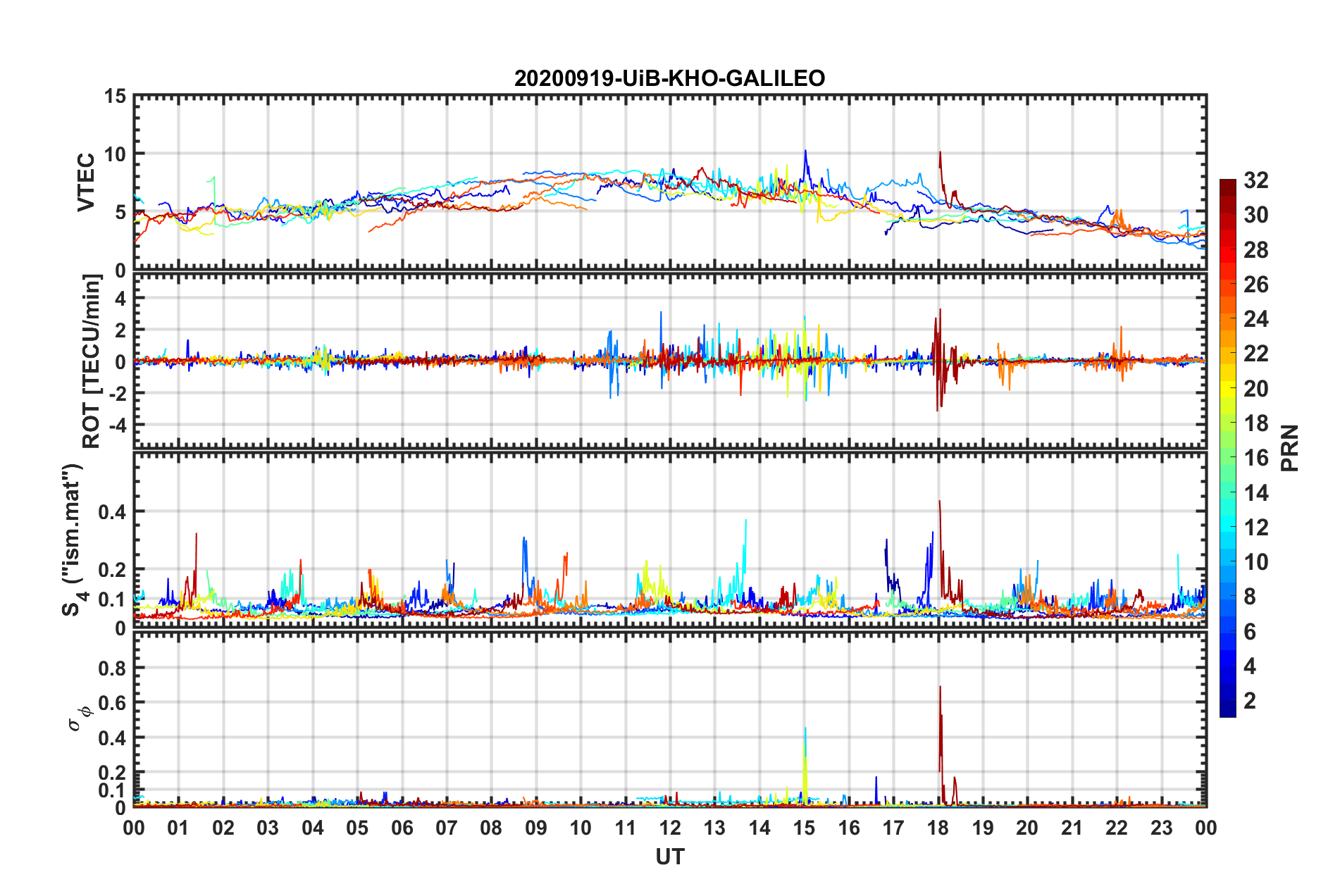Click x-axis tick label 06
The image size is (1340, 896).
coord(402,828)
